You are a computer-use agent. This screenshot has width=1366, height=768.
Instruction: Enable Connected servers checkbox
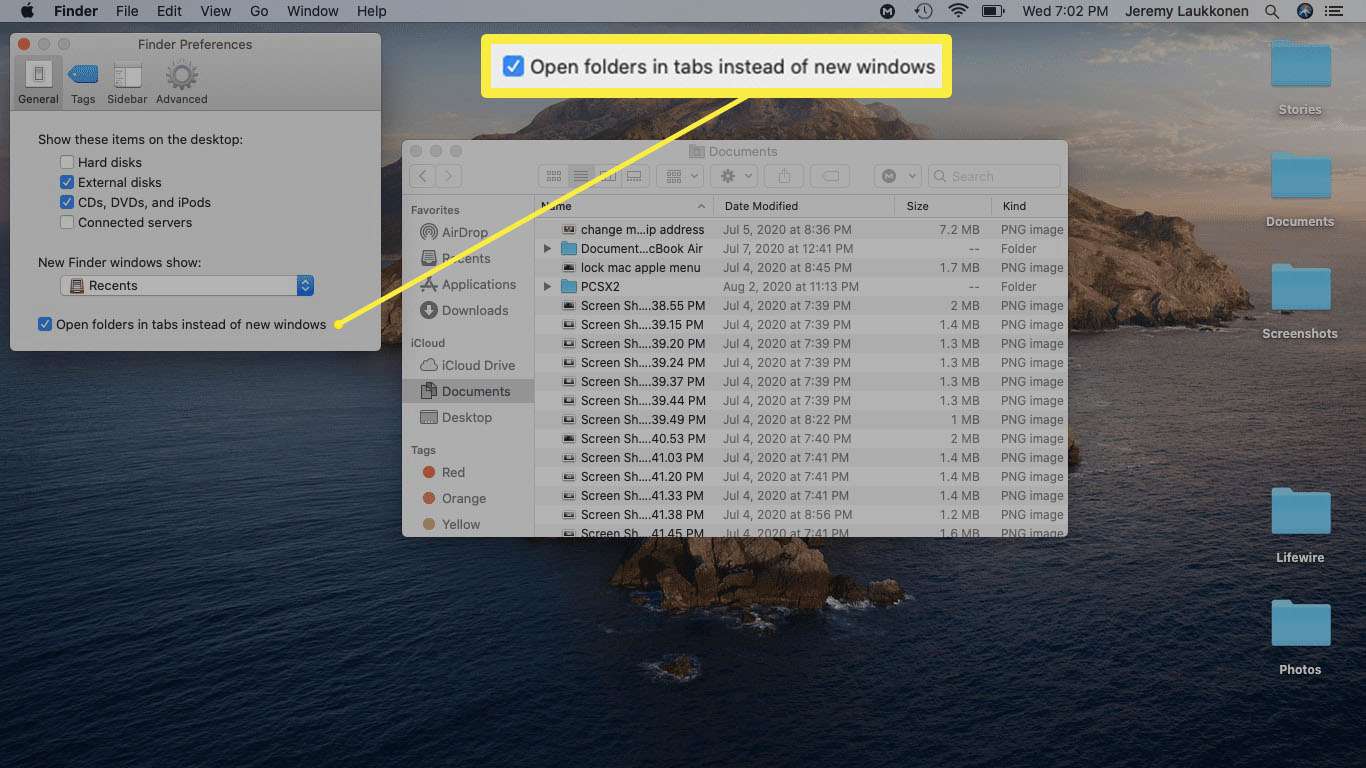[67, 222]
